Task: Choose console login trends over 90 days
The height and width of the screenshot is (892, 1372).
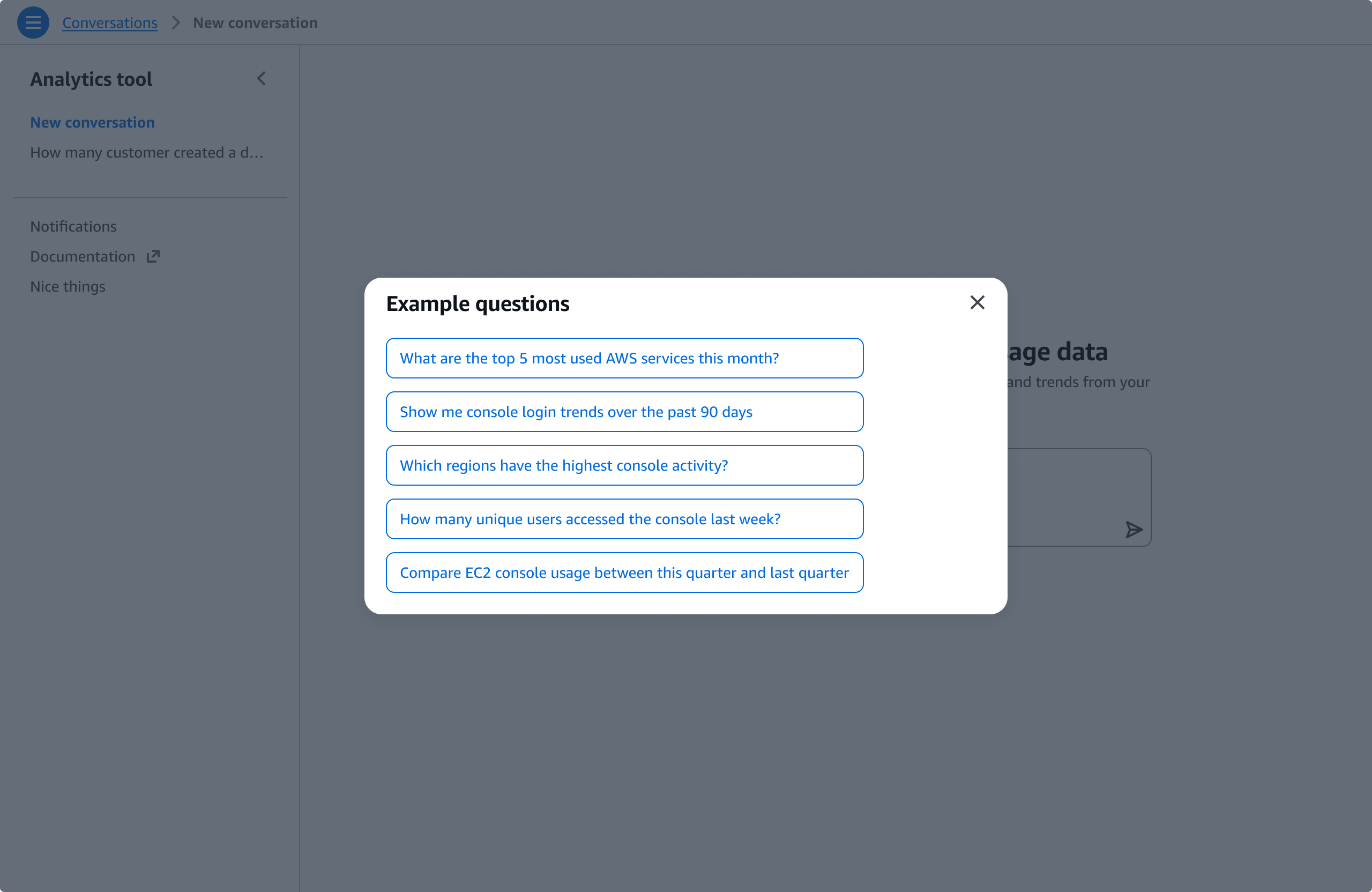Action: tap(624, 412)
